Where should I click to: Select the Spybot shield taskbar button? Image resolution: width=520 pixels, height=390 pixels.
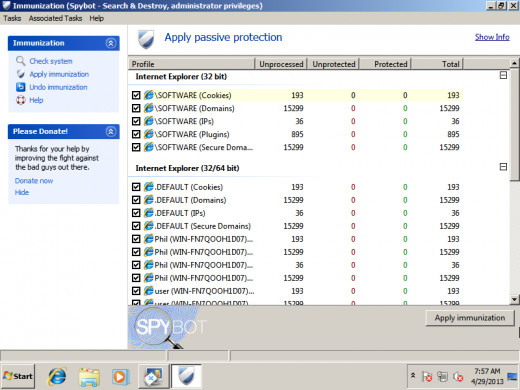[186, 377]
